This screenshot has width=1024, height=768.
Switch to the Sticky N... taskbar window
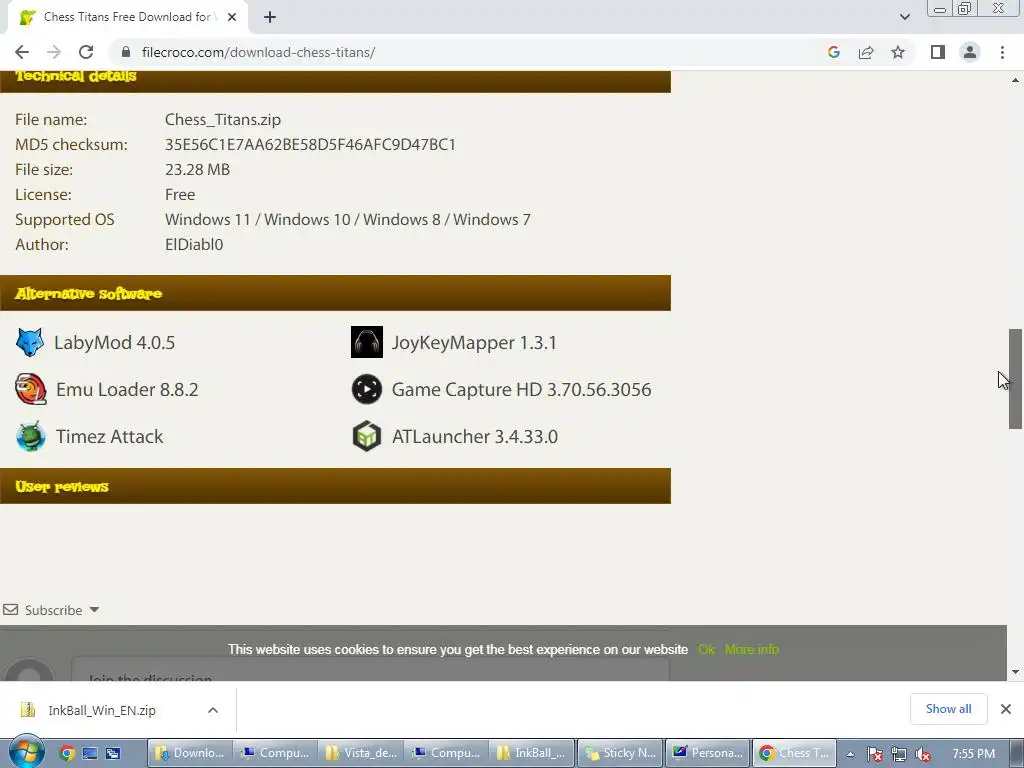(620, 753)
